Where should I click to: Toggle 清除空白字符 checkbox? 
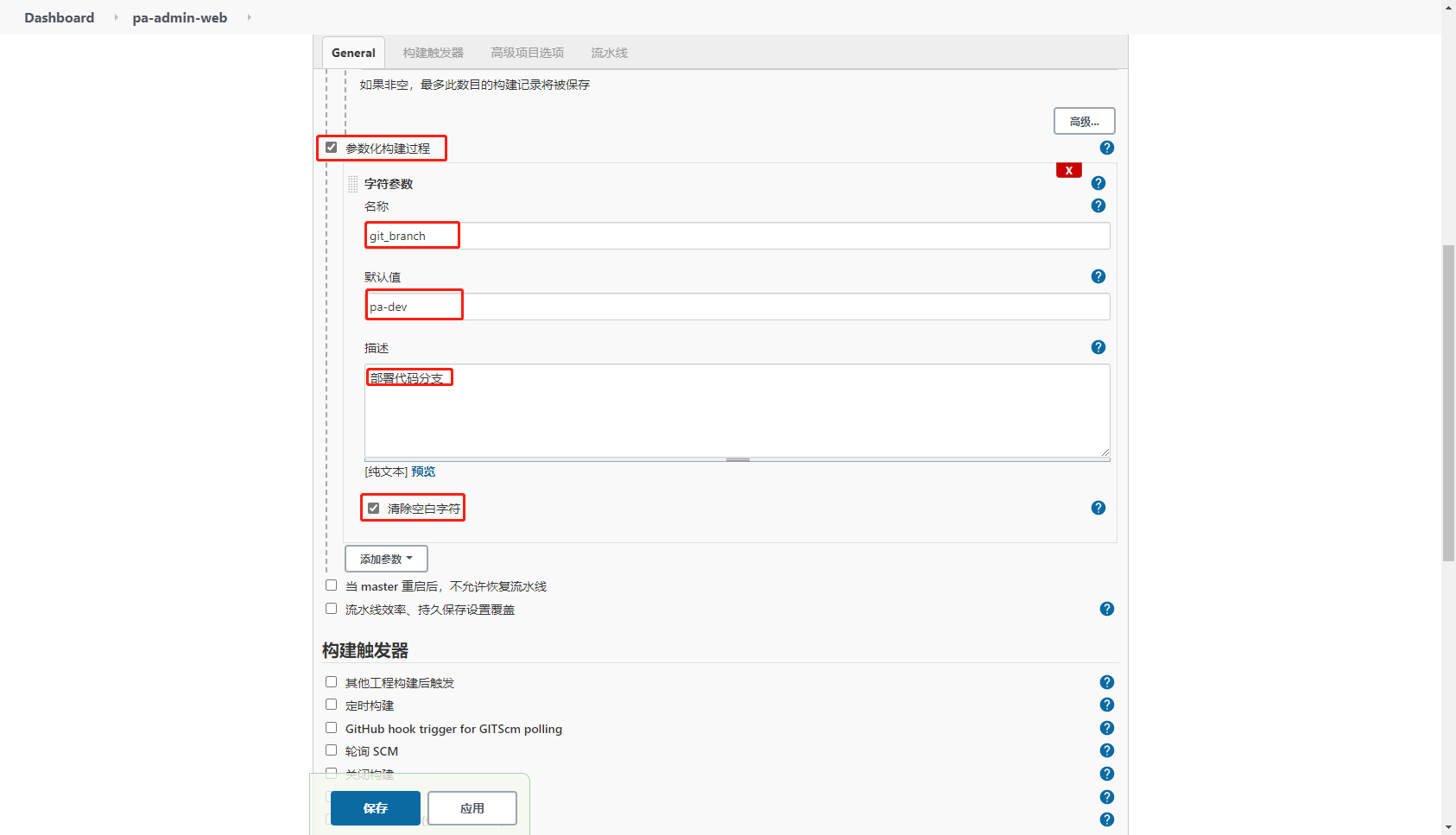click(373, 509)
